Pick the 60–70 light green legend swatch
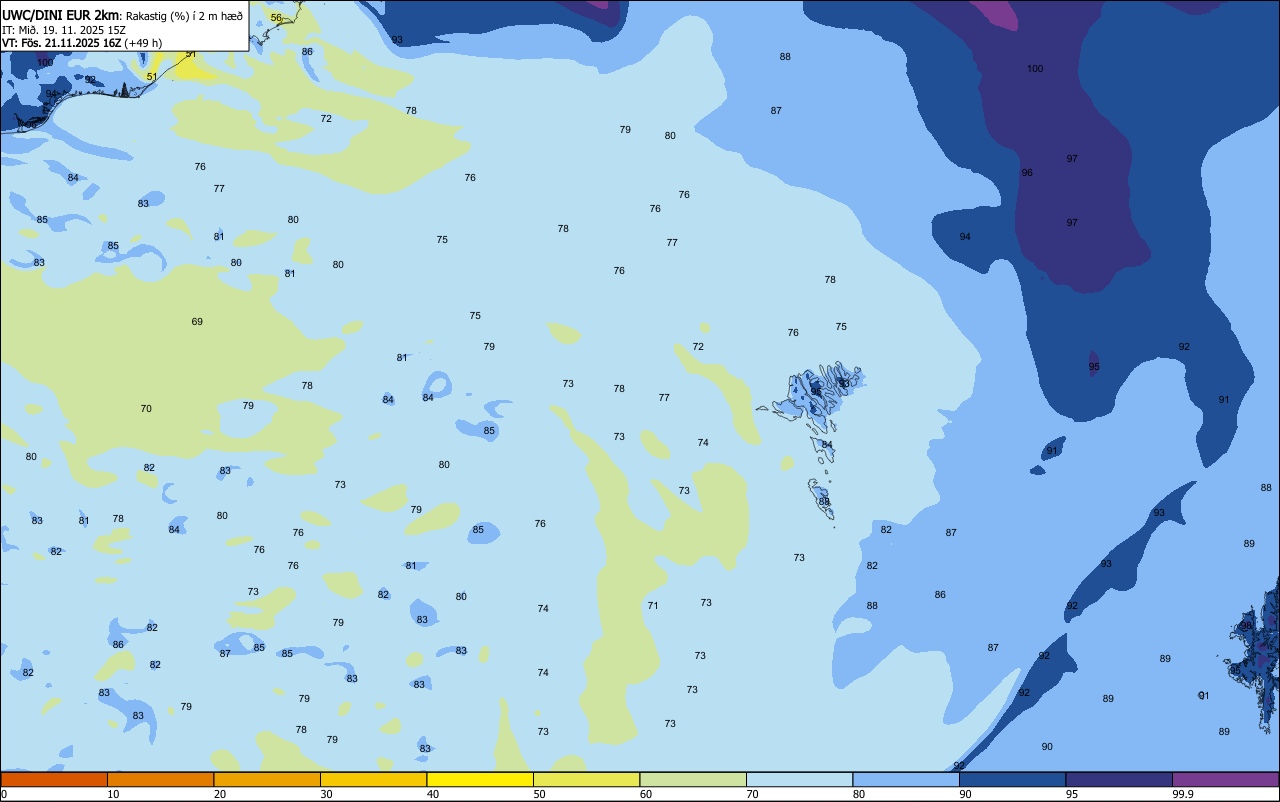1280x802 pixels. tap(693, 779)
